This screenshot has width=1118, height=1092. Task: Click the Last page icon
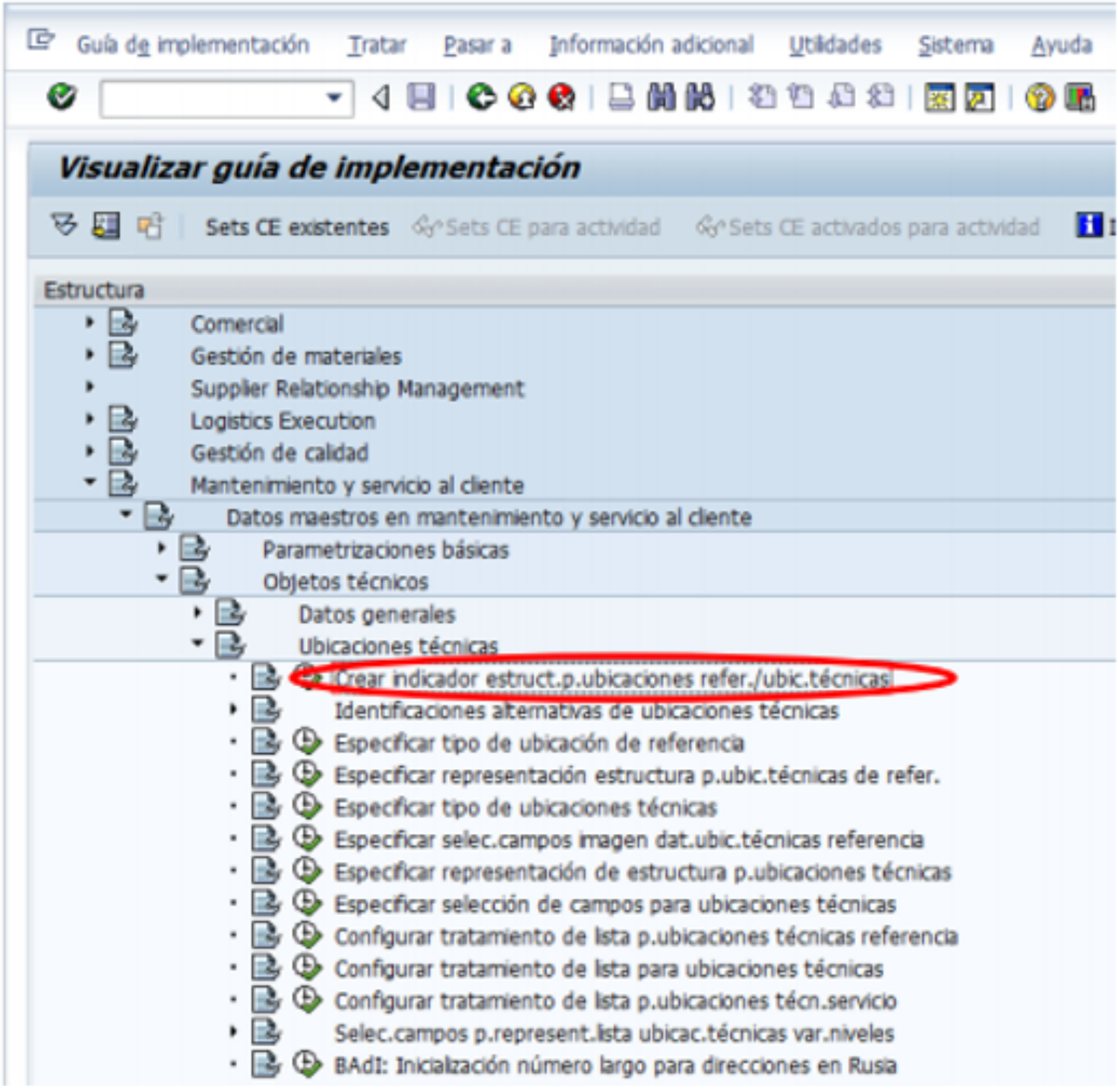[x=881, y=97]
